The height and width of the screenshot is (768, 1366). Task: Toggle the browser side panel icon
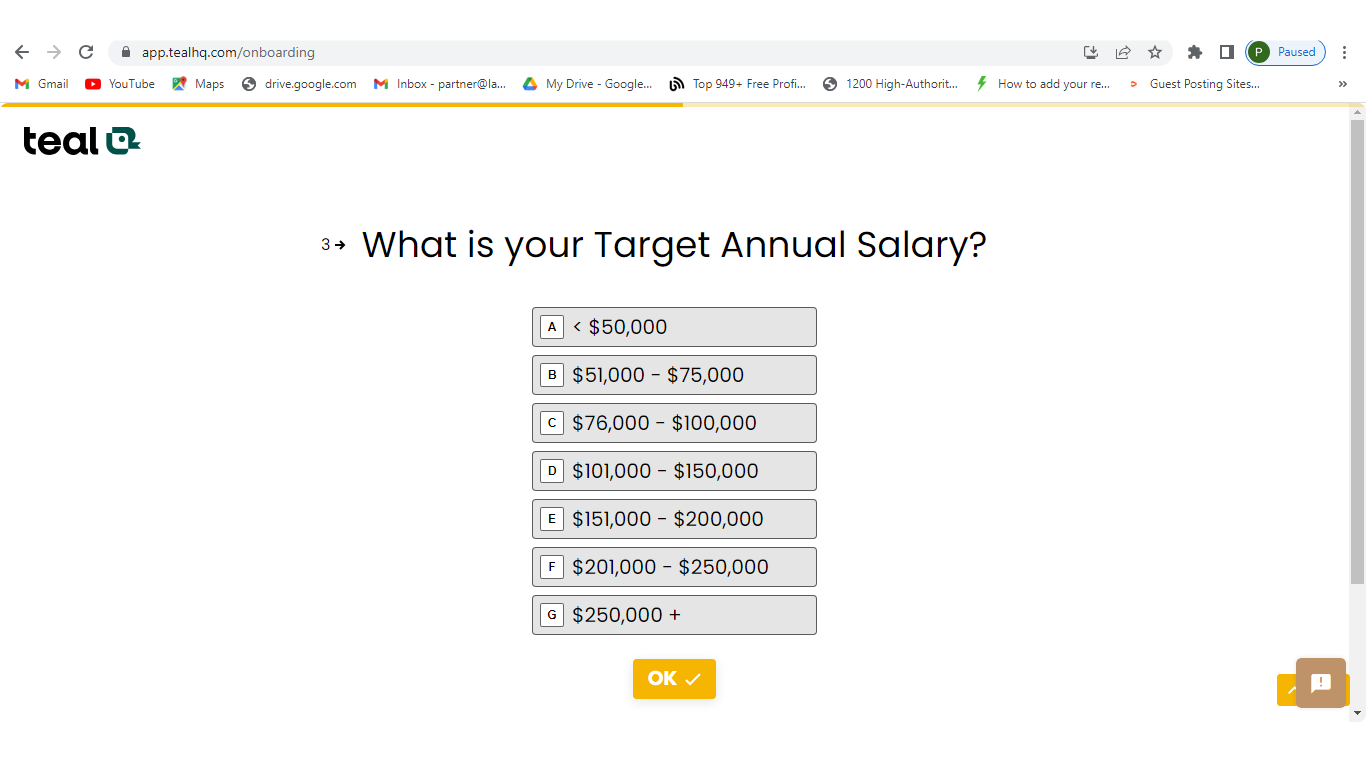(1226, 52)
